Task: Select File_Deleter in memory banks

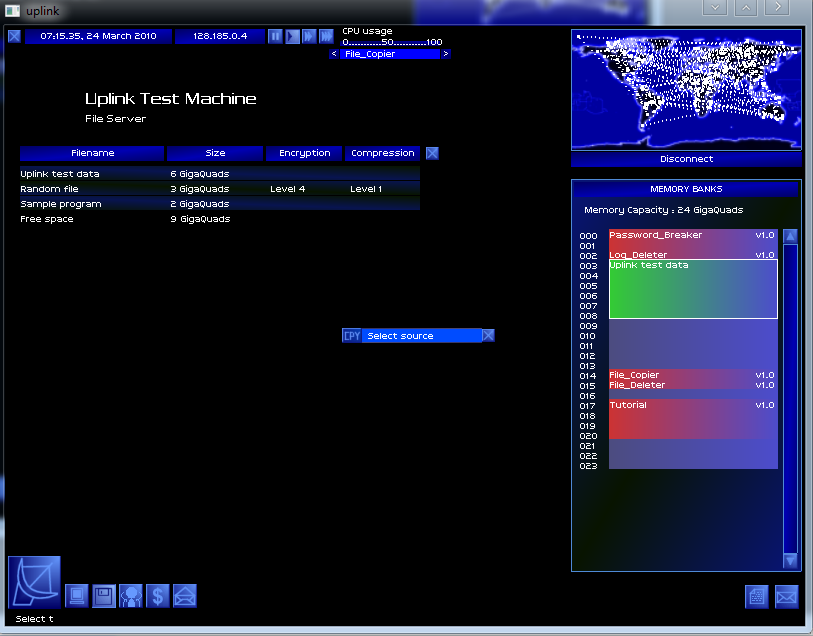Action: [693, 385]
